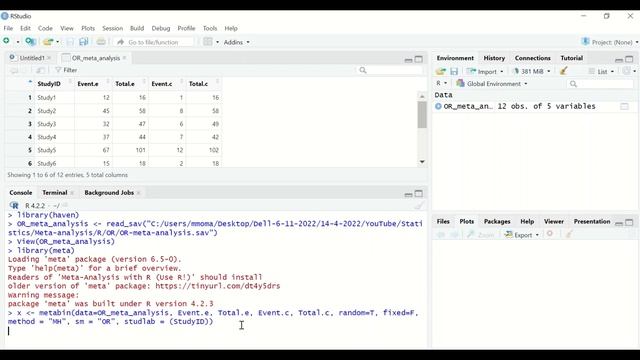Maximize the data viewer source pane
Viewport: 640px width, 360px height.
pyautogui.click(x=419, y=59)
